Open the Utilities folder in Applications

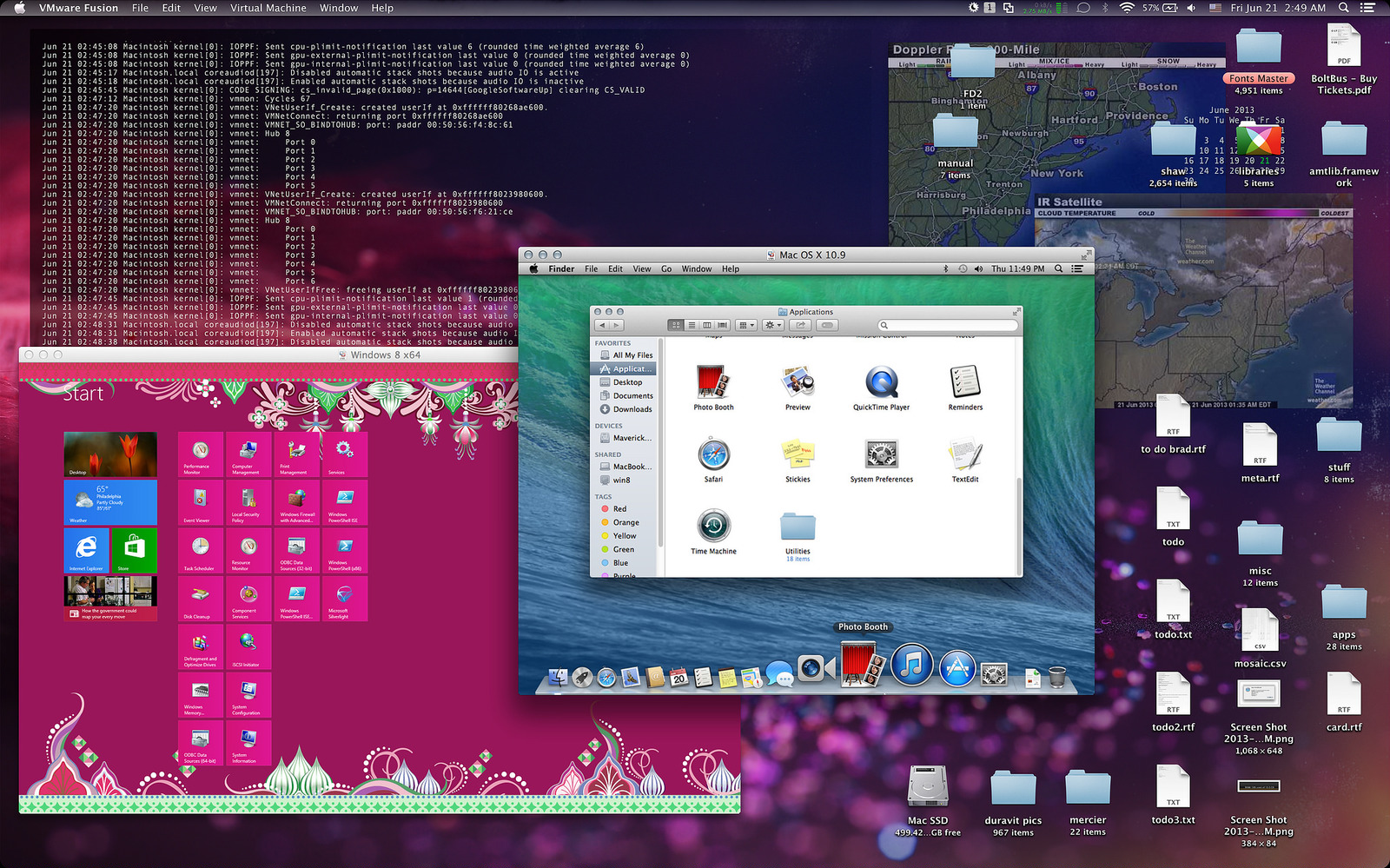798,536
